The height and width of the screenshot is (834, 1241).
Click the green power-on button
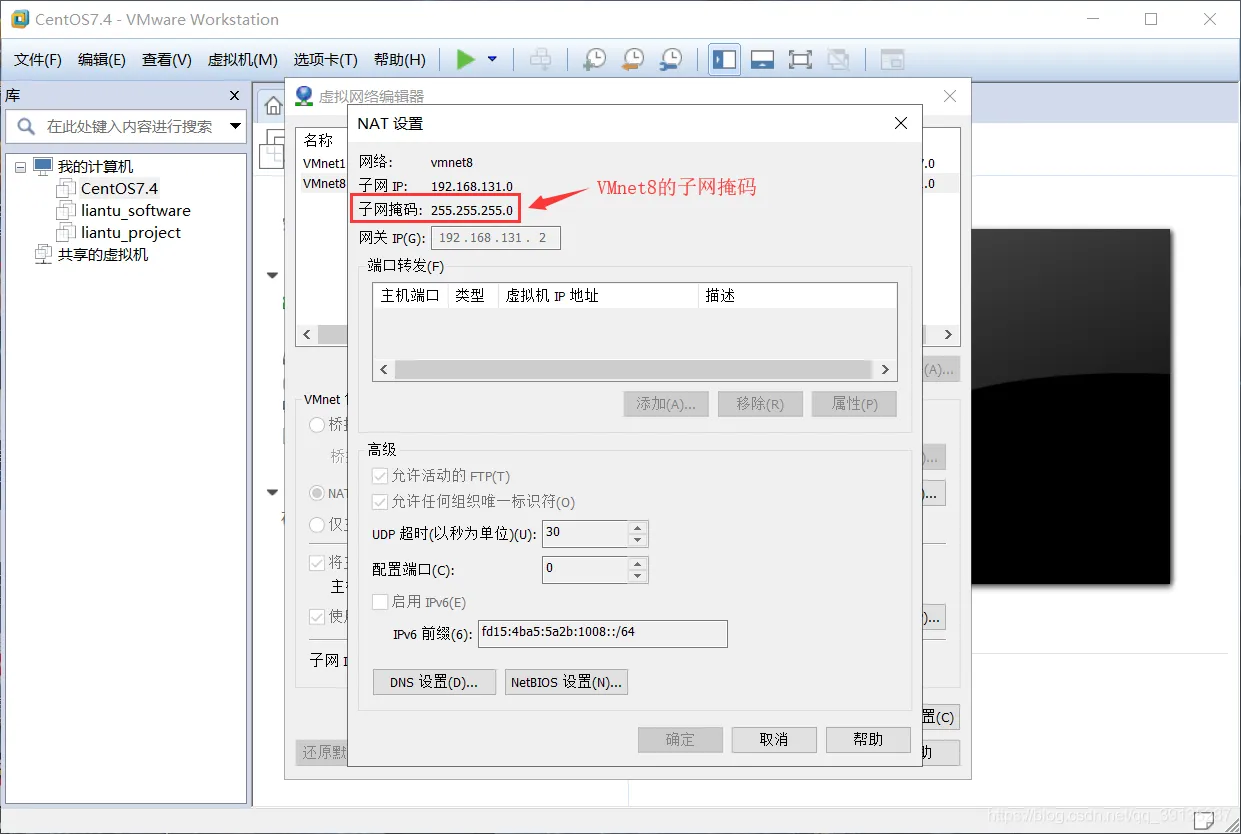(464, 59)
